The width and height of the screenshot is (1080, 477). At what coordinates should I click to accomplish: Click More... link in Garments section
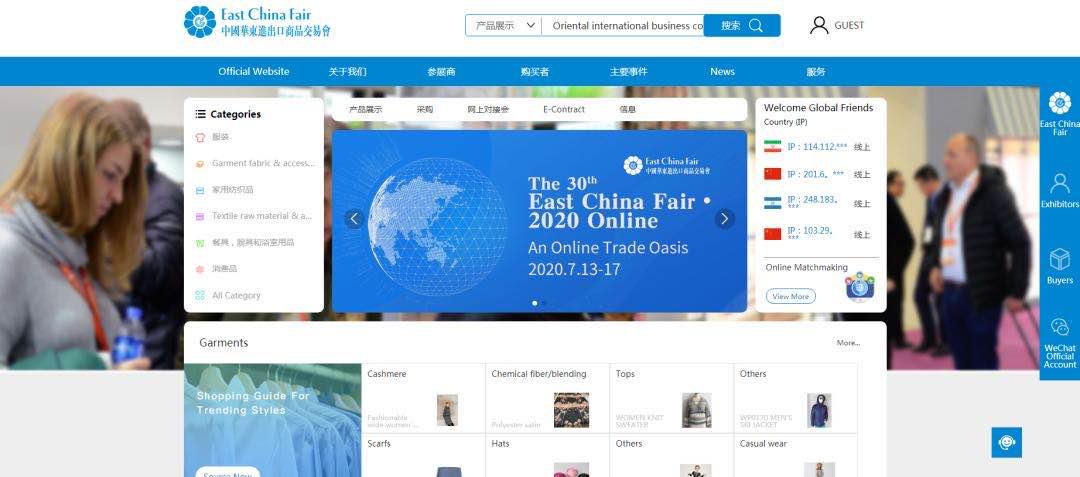point(848,343)
